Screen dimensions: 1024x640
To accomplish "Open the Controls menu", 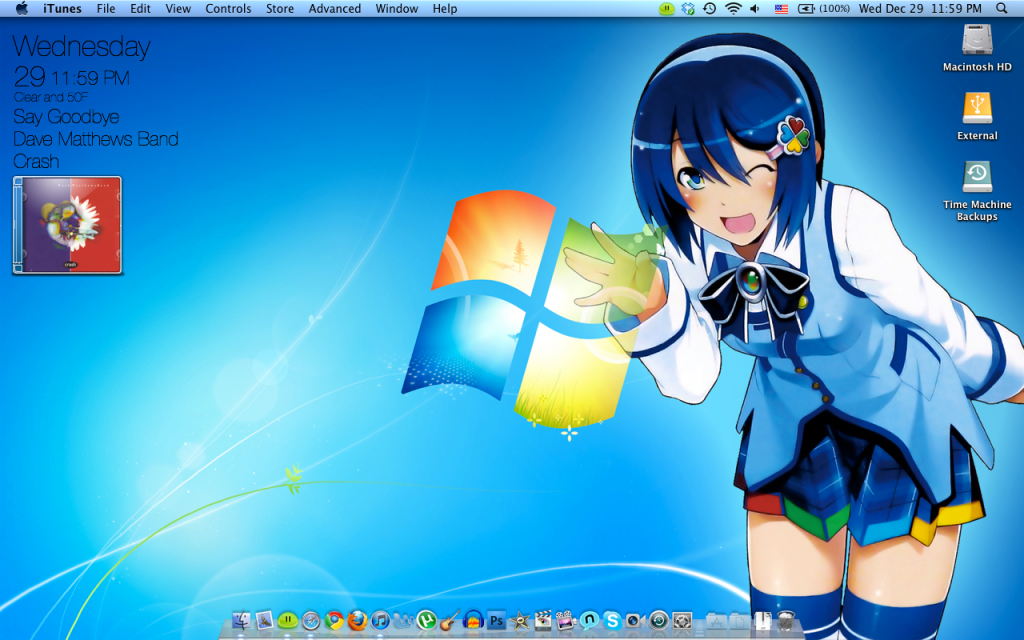I will pyautogui.click(x=229, y=8).
